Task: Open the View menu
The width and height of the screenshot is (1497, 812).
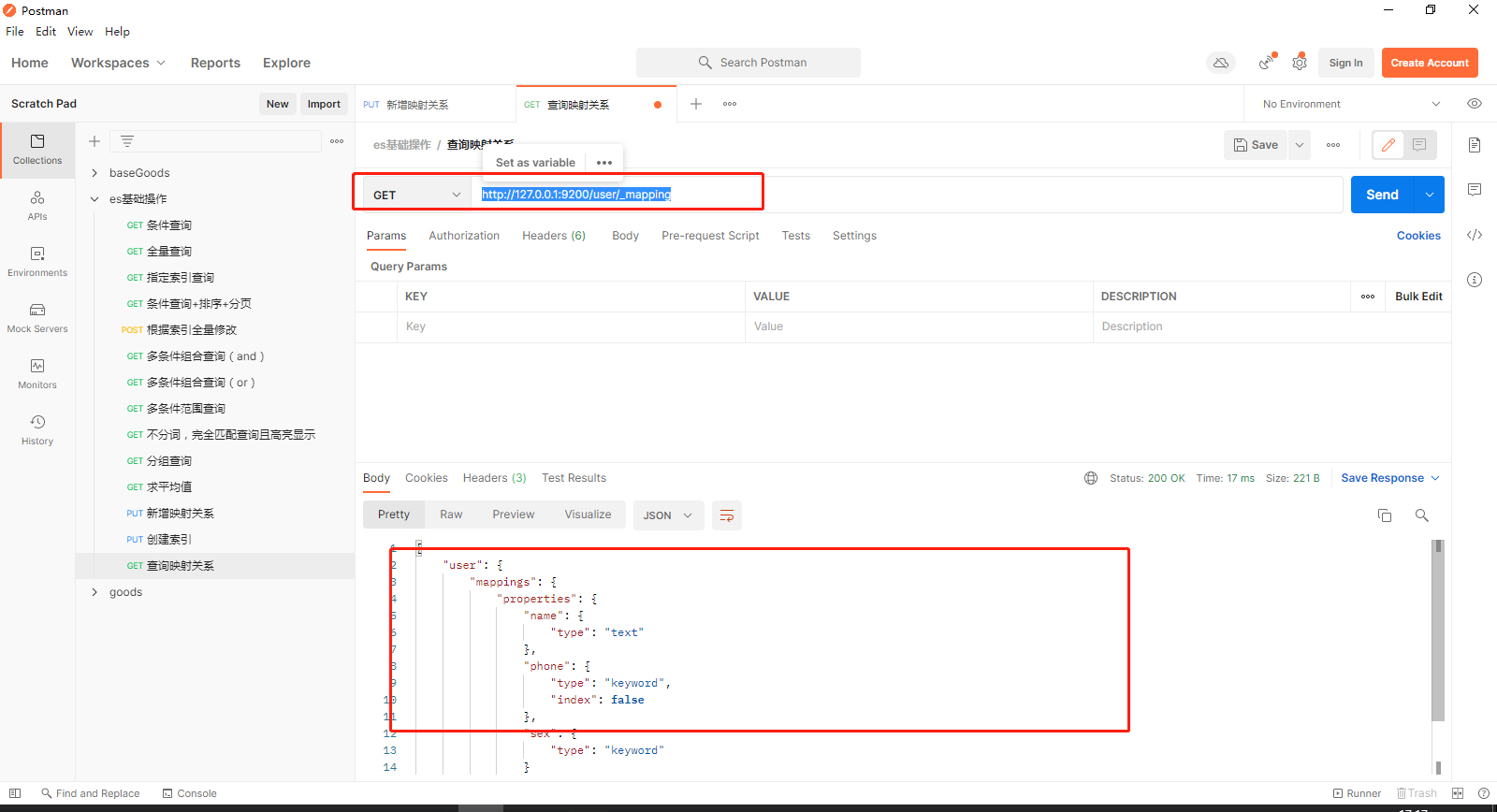Action: coord(80,31)
